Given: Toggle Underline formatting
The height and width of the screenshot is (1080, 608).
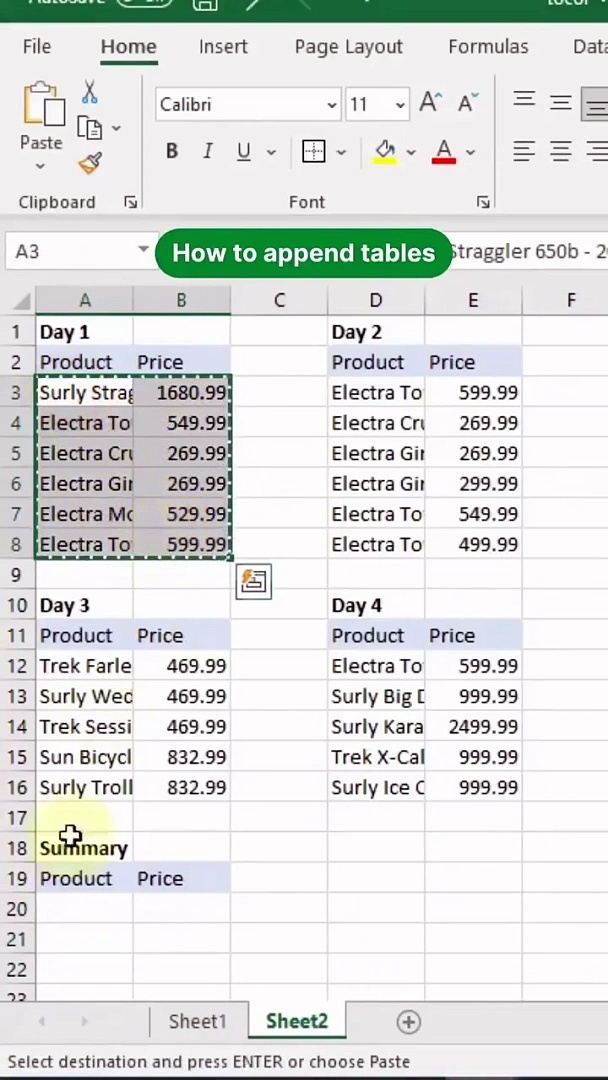Looking at the screenshot, I should [x=243, y=151].
